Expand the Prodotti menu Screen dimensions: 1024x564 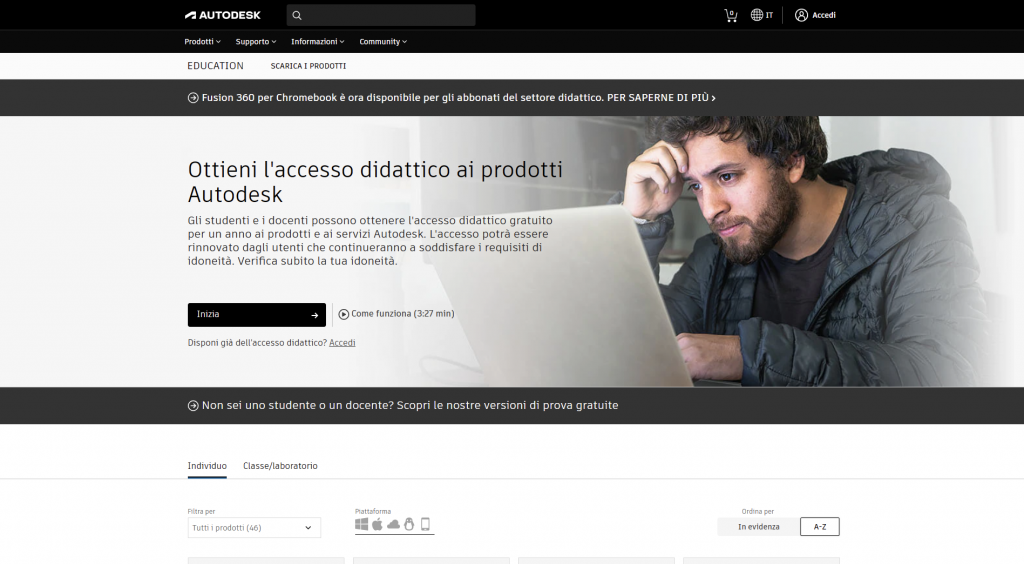202,42
